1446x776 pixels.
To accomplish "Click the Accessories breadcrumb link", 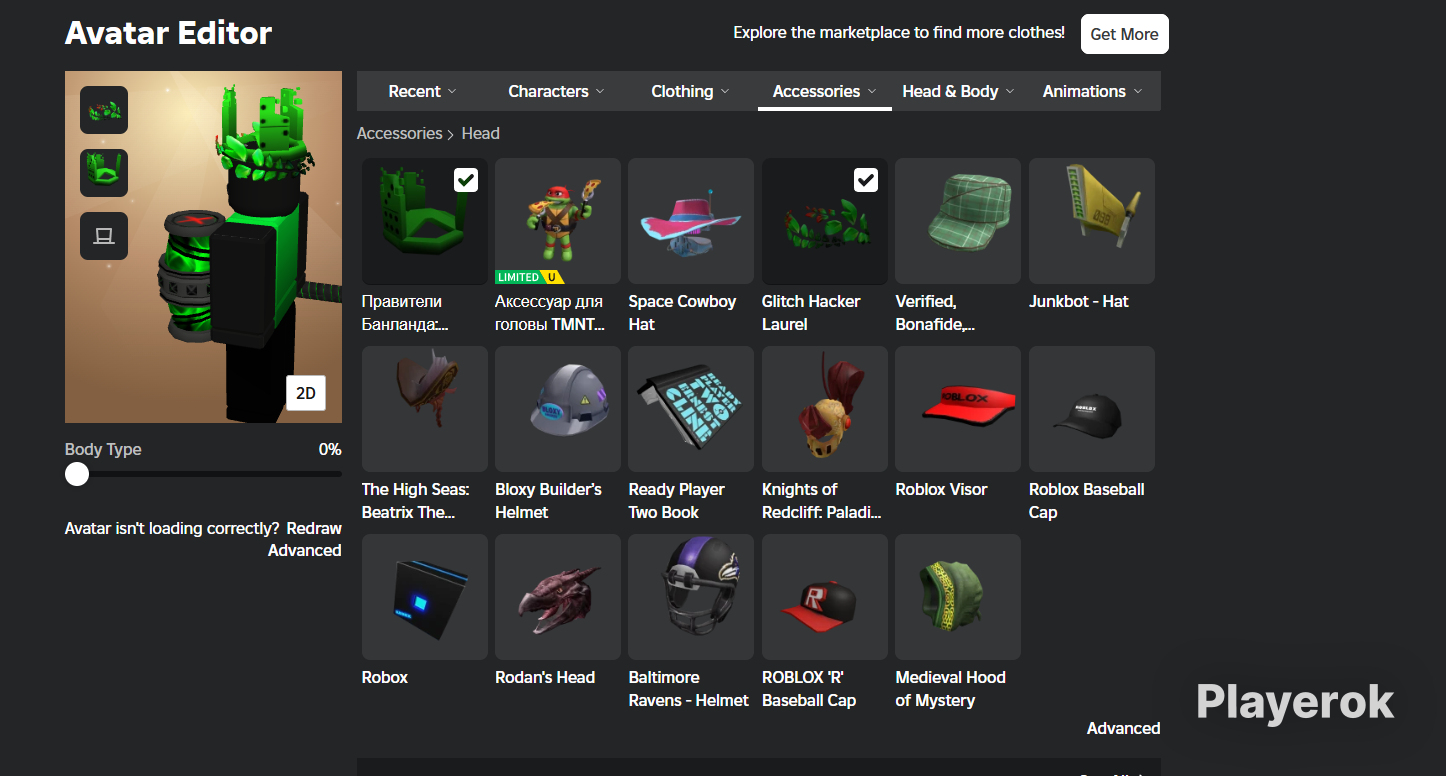I will click(399, 133).
